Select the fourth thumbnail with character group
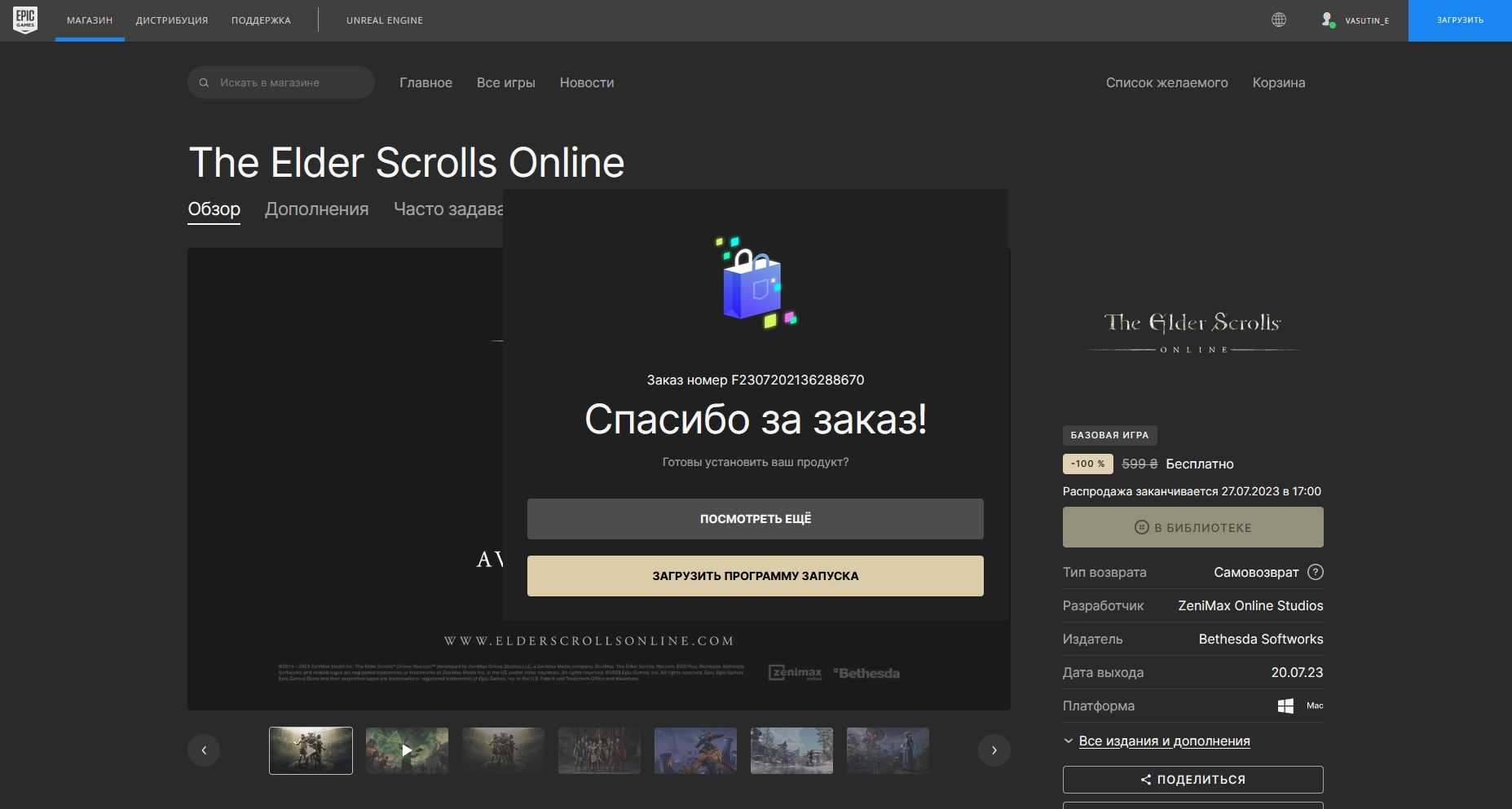The image size is (1512, 809). point(599,750)
